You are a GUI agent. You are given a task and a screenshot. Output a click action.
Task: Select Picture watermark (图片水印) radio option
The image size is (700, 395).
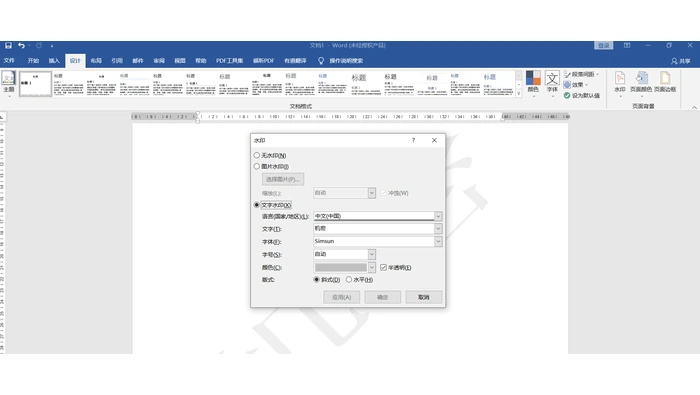(257, 166)
